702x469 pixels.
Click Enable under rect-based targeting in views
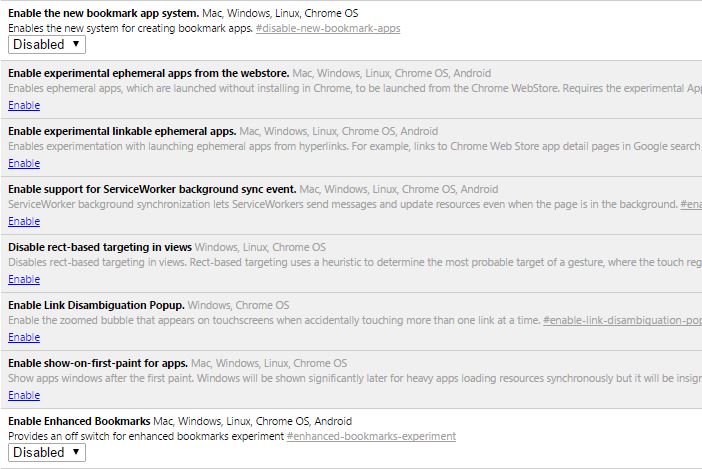click(x=24, y=279)
